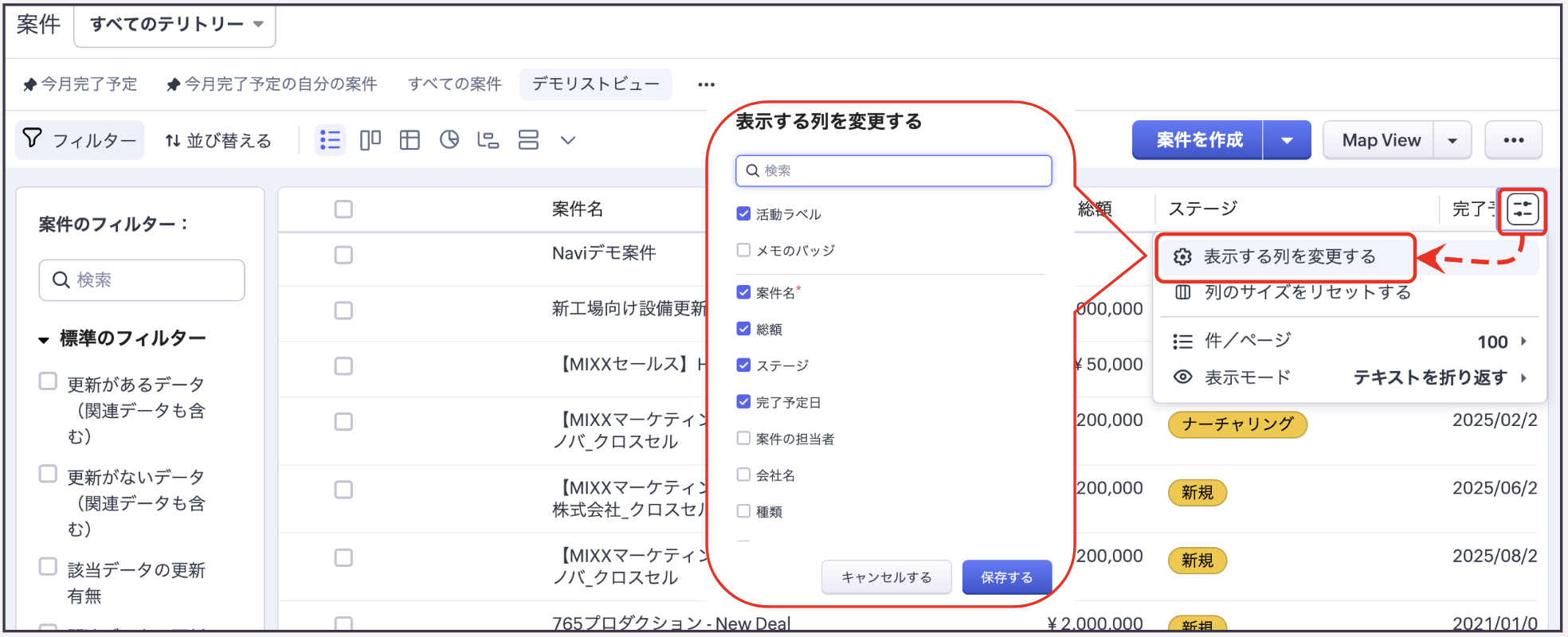This screenshot has height=637, width=1568.
Task: Uncheck the 活動ラベル column checkbox
Action: (x=743, y=213)
